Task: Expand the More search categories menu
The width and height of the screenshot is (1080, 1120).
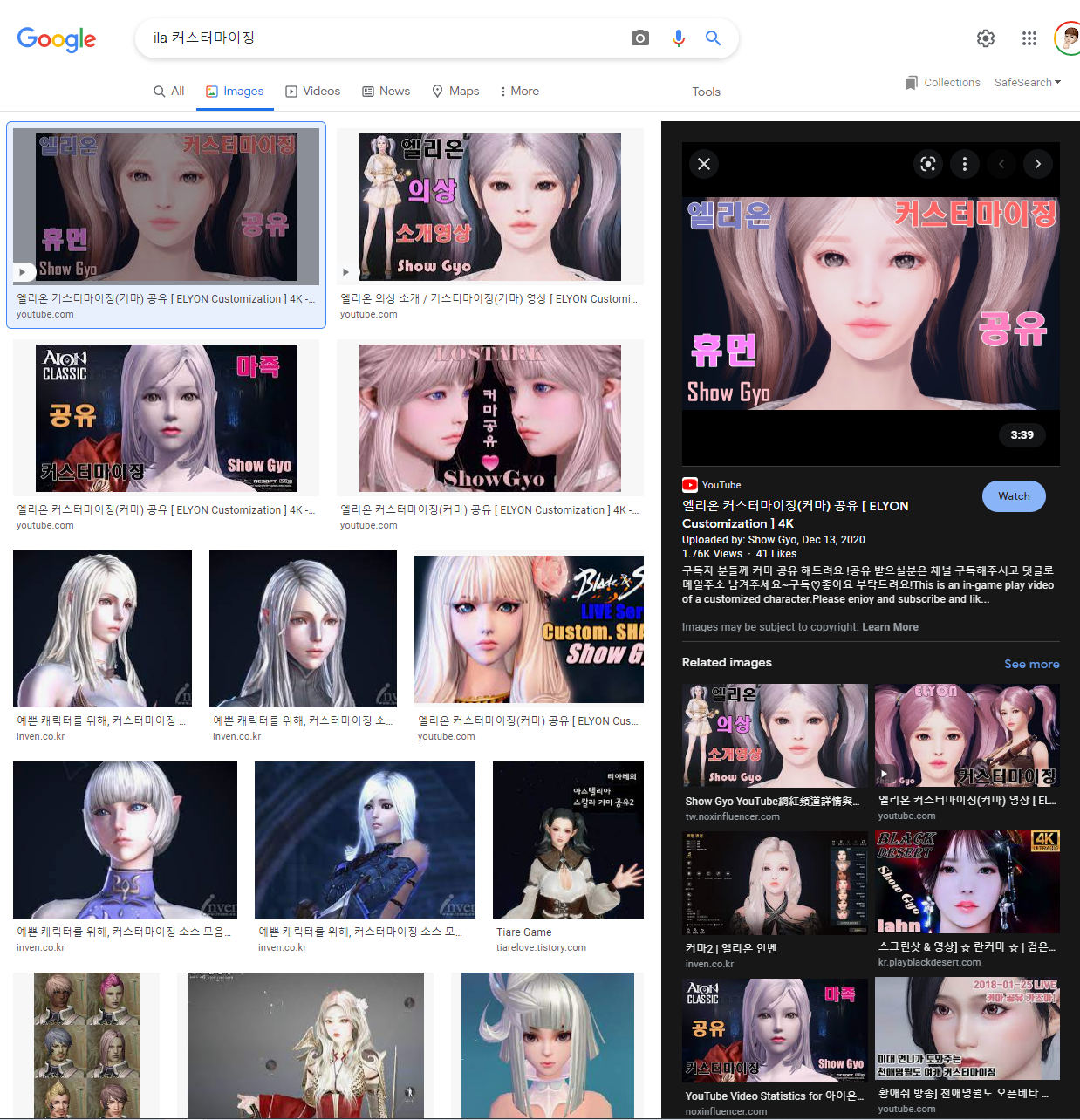Action: coord(519,92)
